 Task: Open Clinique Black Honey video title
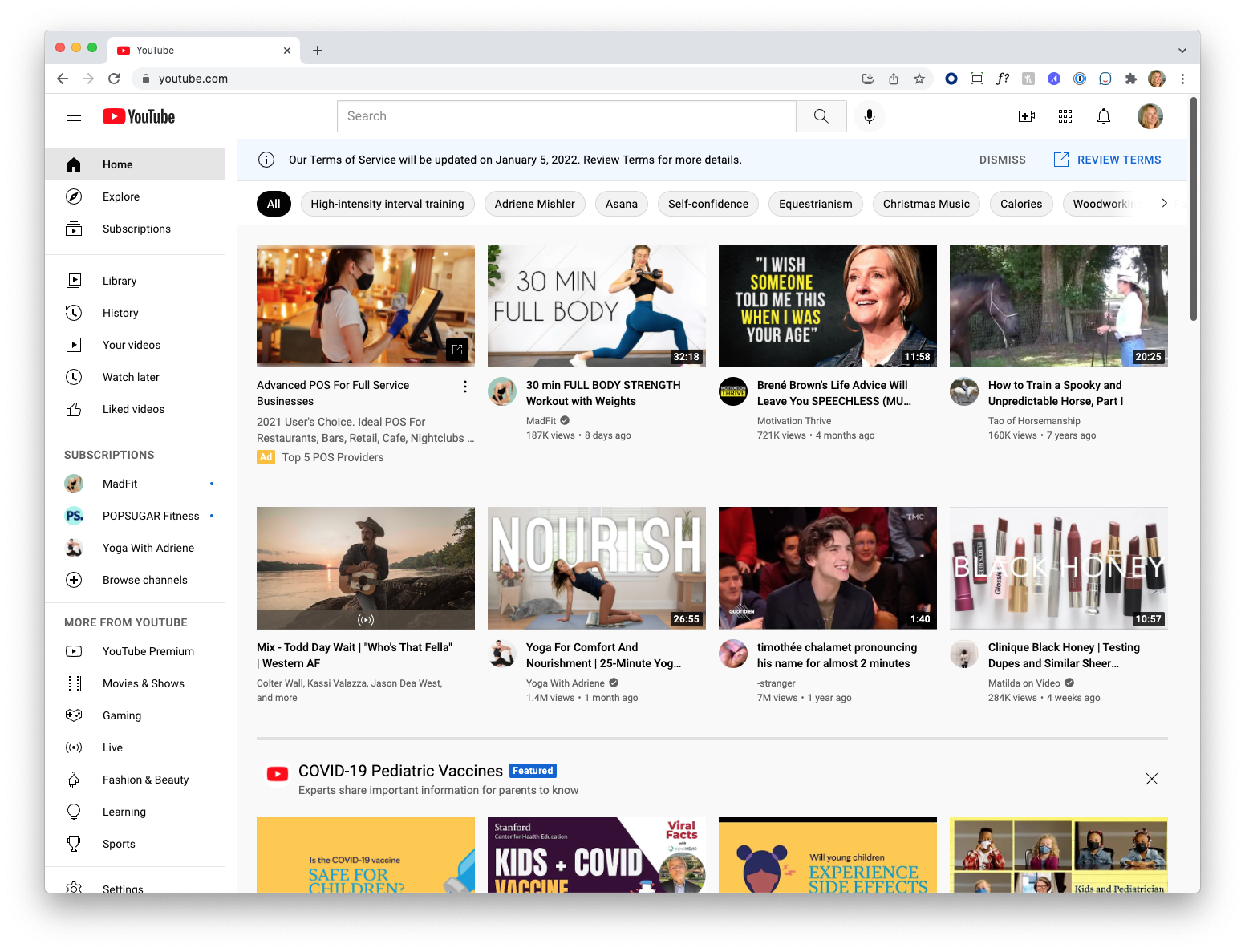(x=1064, y=655)
